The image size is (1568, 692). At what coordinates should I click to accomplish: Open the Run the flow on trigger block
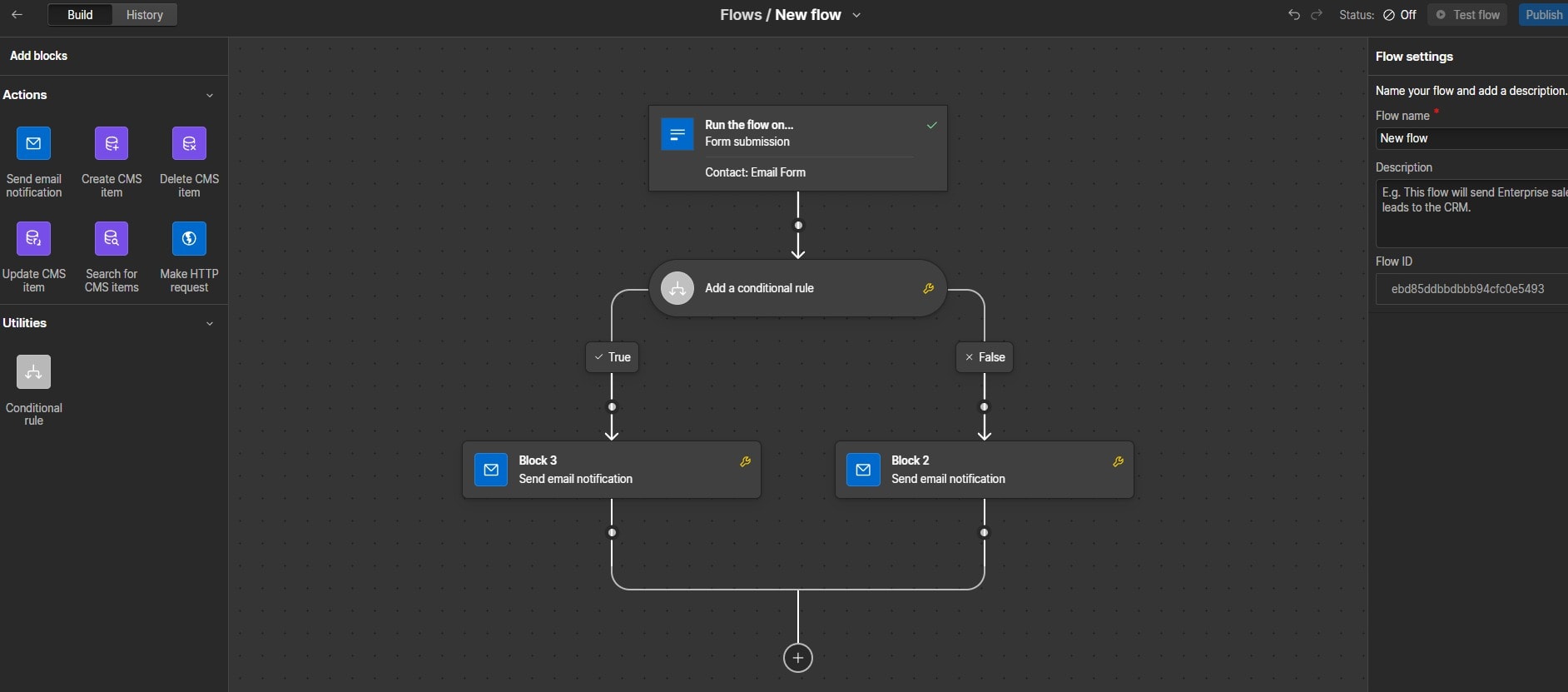click(x=798, y=148)
